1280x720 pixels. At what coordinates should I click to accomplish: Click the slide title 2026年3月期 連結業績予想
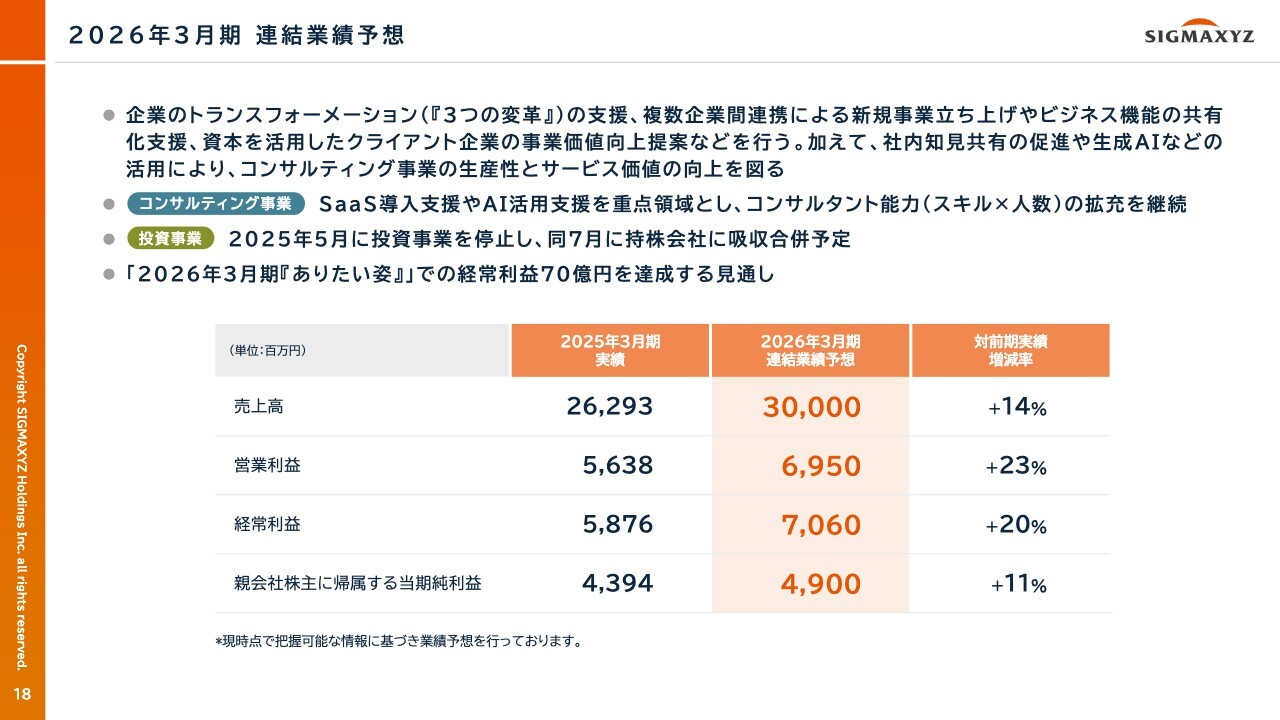(x=236, y=35)
